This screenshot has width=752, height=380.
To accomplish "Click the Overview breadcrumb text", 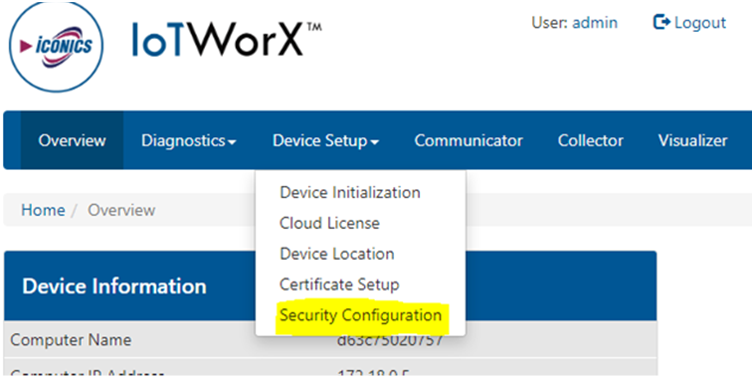I will click(x=121, y=210).
